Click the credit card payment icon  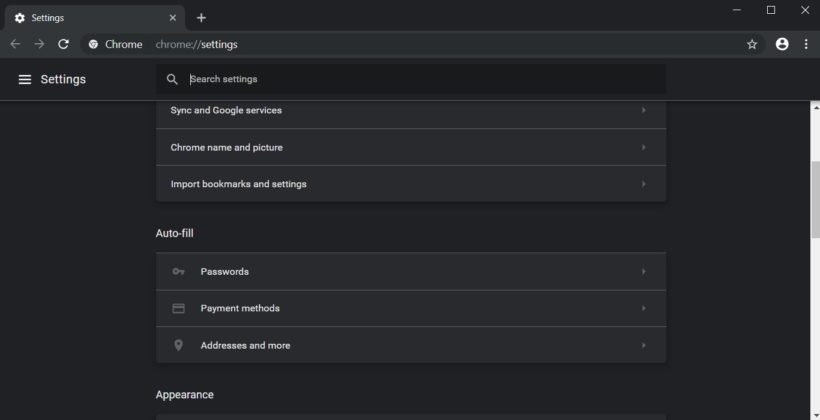(x=179, y=308)
